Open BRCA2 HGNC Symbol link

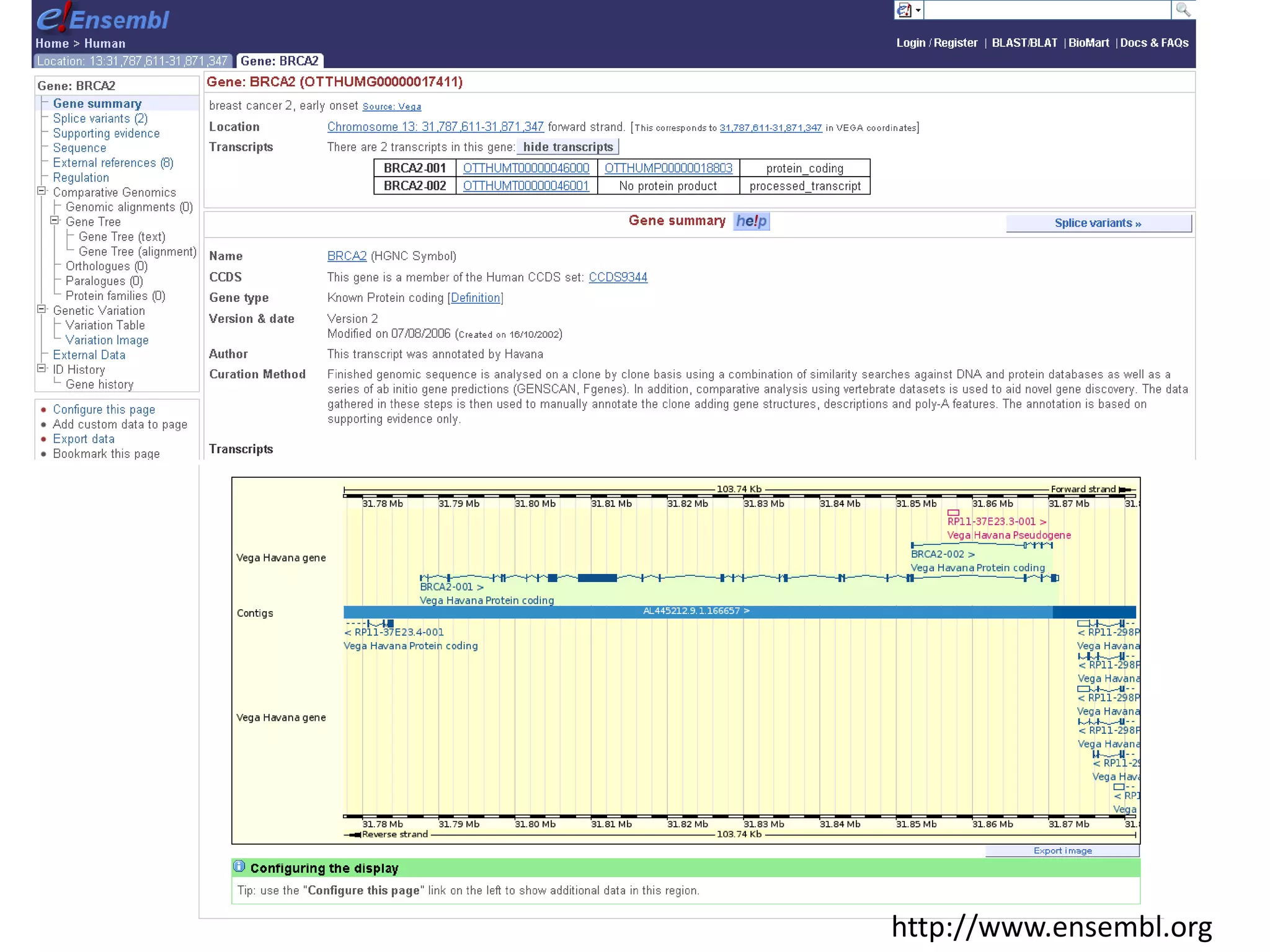coord(347,256)
